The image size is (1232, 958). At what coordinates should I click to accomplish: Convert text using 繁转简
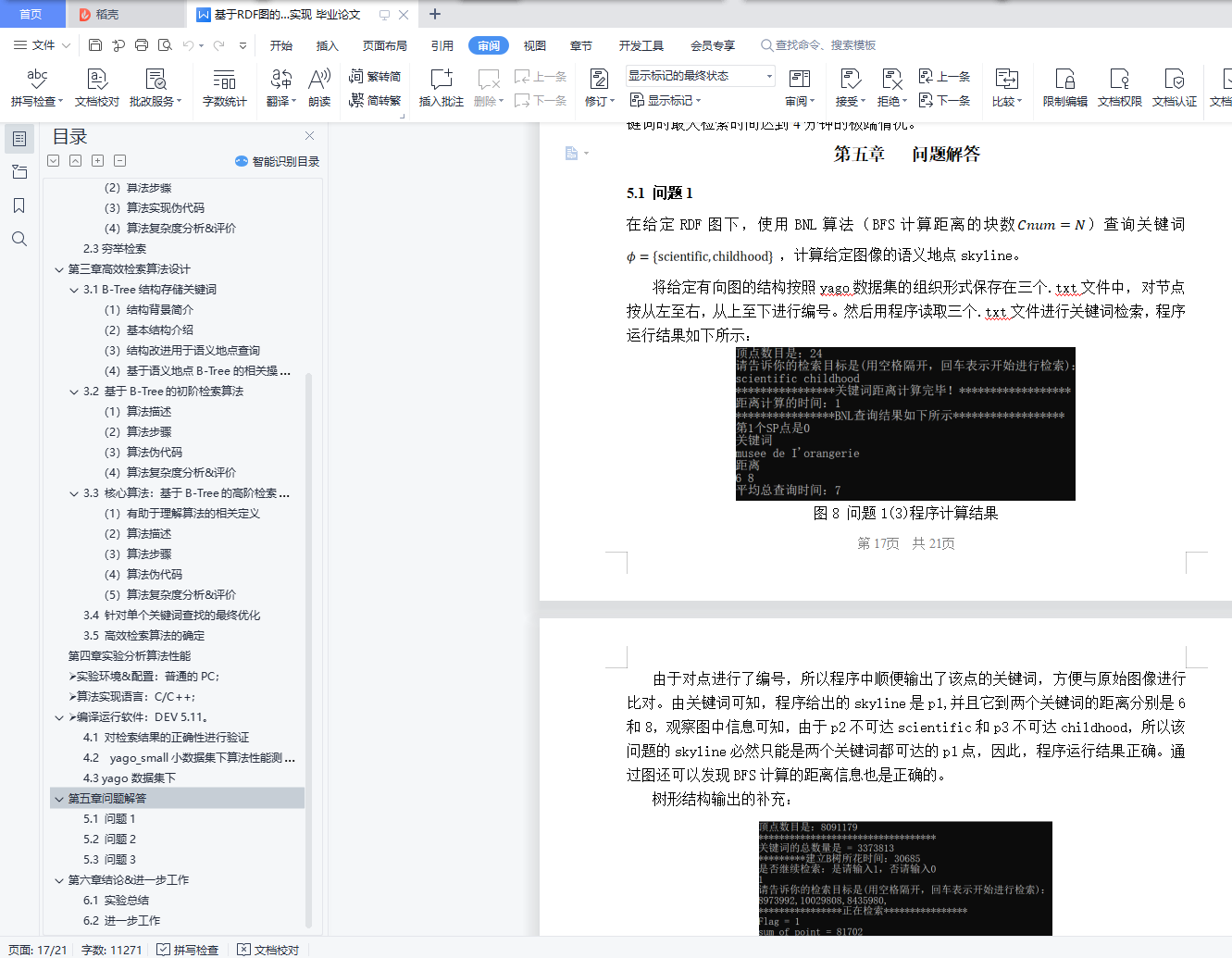point(375,76)
